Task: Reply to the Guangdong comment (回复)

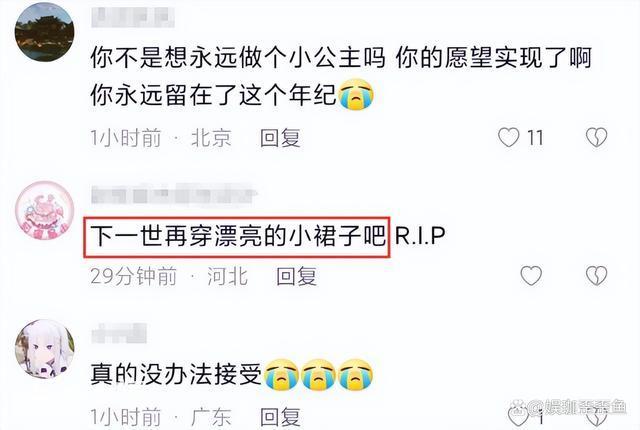Action: (280, 417)
